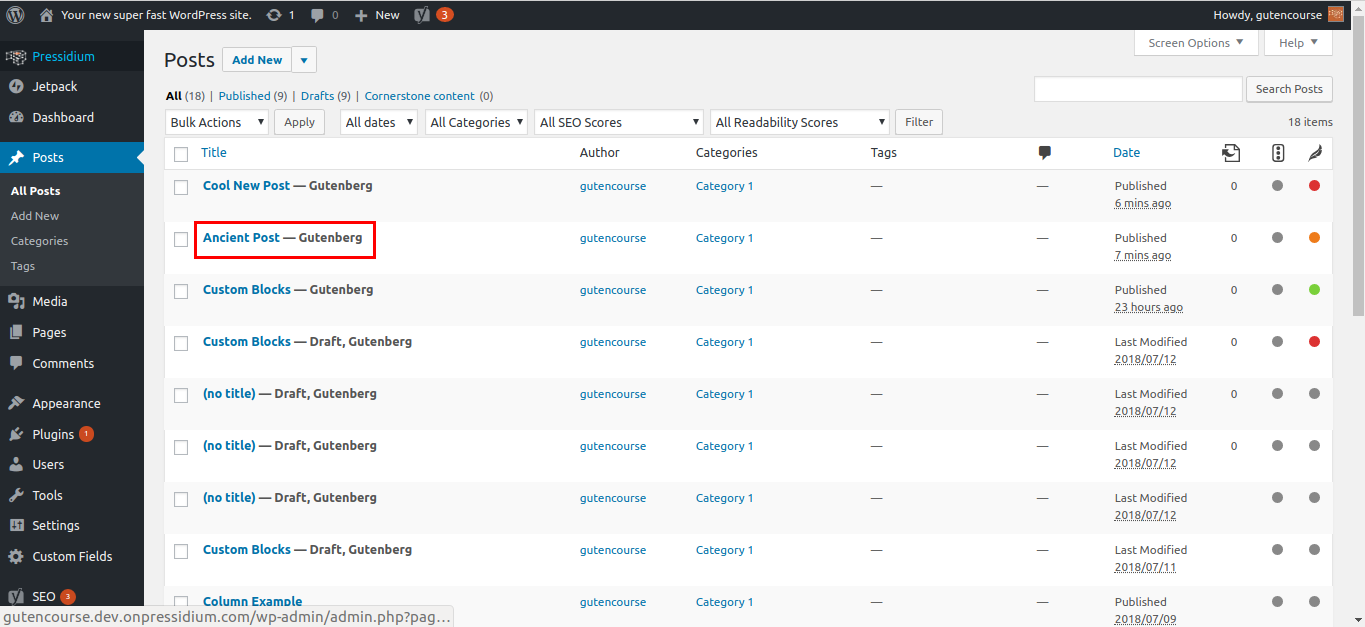This screenshot has width=1365, height=627.
Task: Open the arrow dropdown beside Add New
Action: pos(304,60)
